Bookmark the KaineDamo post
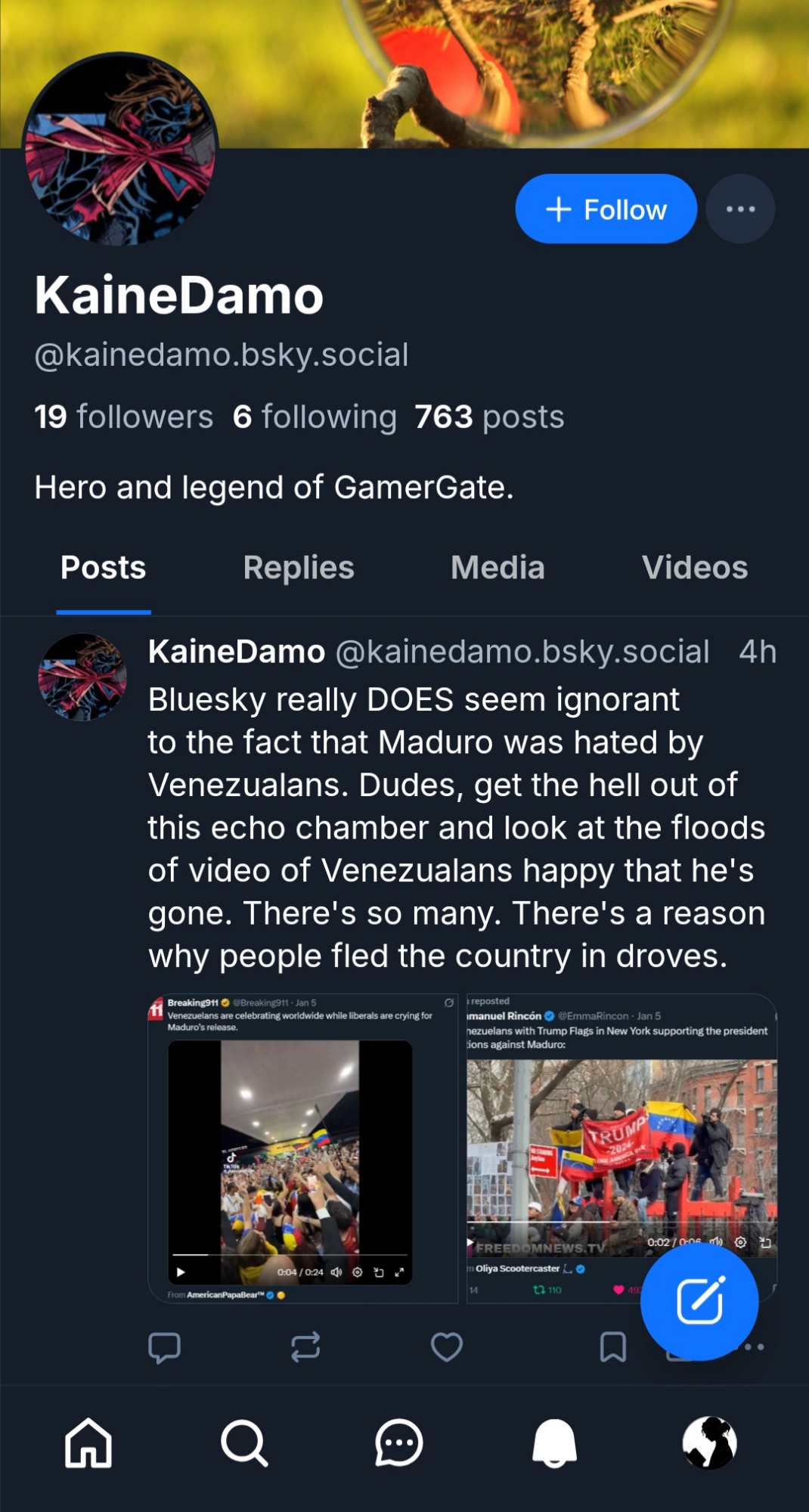The image size is (809, 1512). point(612,1347)
